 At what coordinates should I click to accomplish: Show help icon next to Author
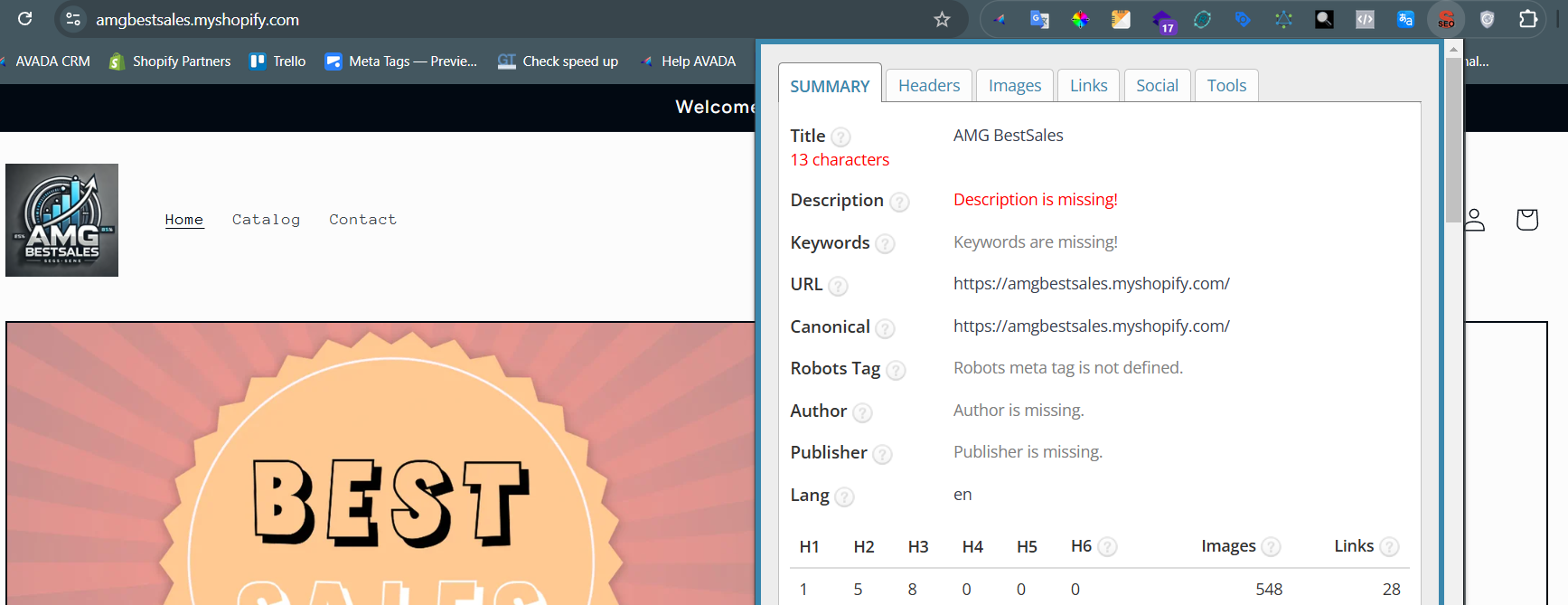coord(863,412)
